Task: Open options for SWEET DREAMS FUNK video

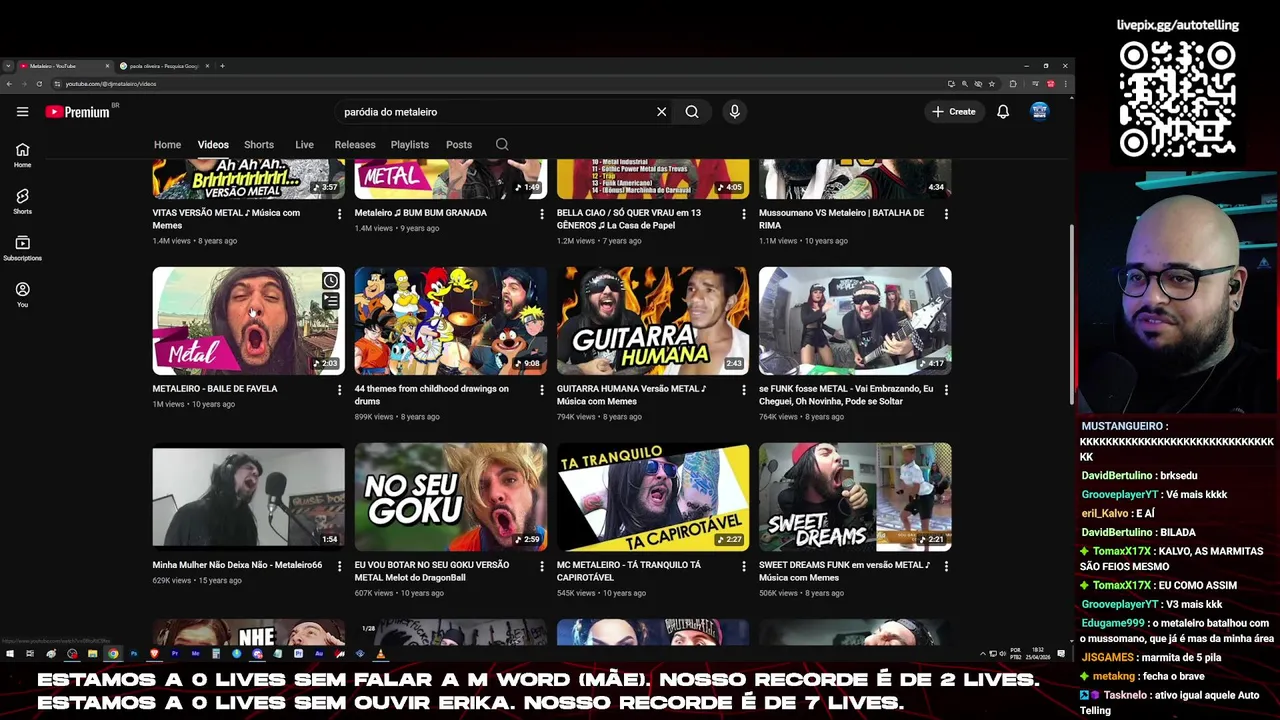Action: 946,566
